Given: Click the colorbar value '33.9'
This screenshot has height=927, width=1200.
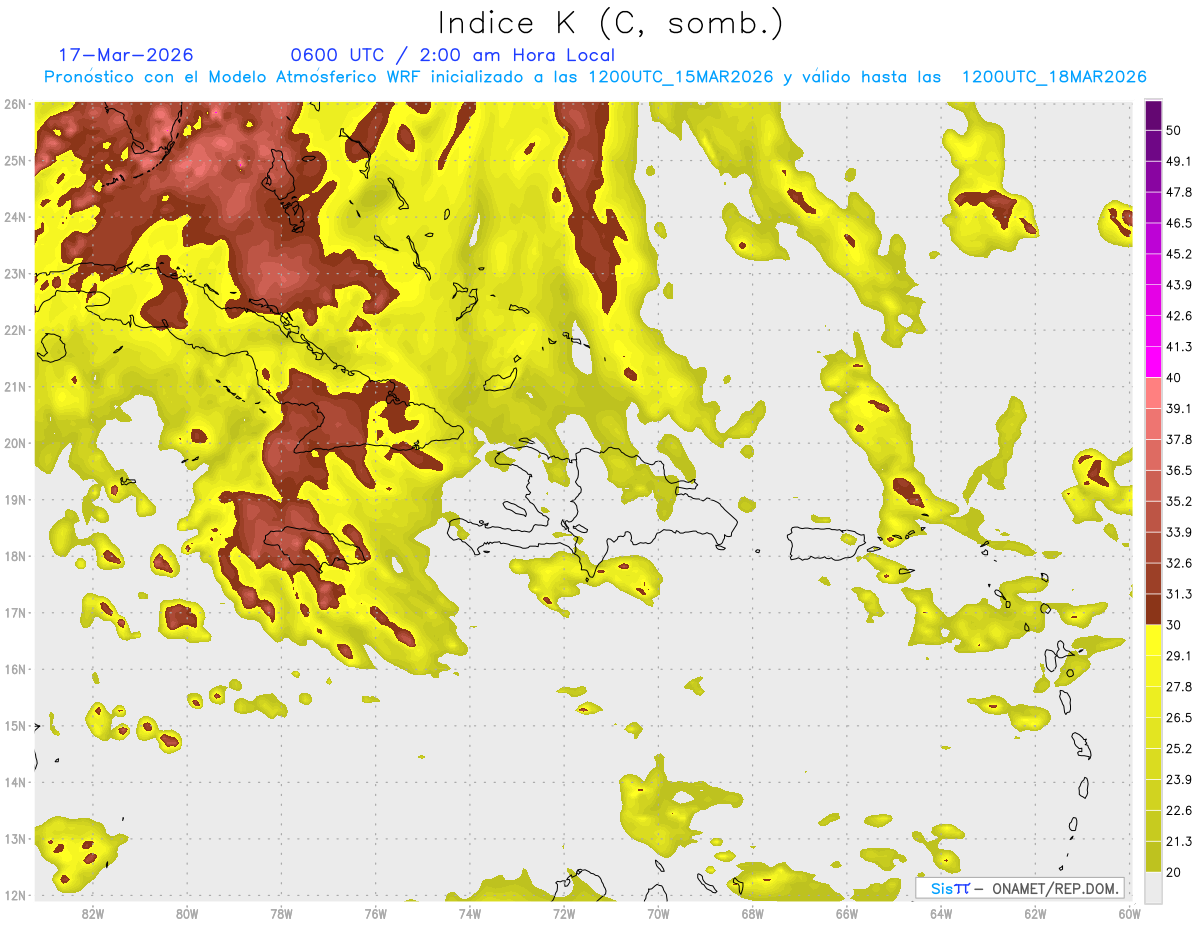Looking at the screenshot, I should (1178, 532).
